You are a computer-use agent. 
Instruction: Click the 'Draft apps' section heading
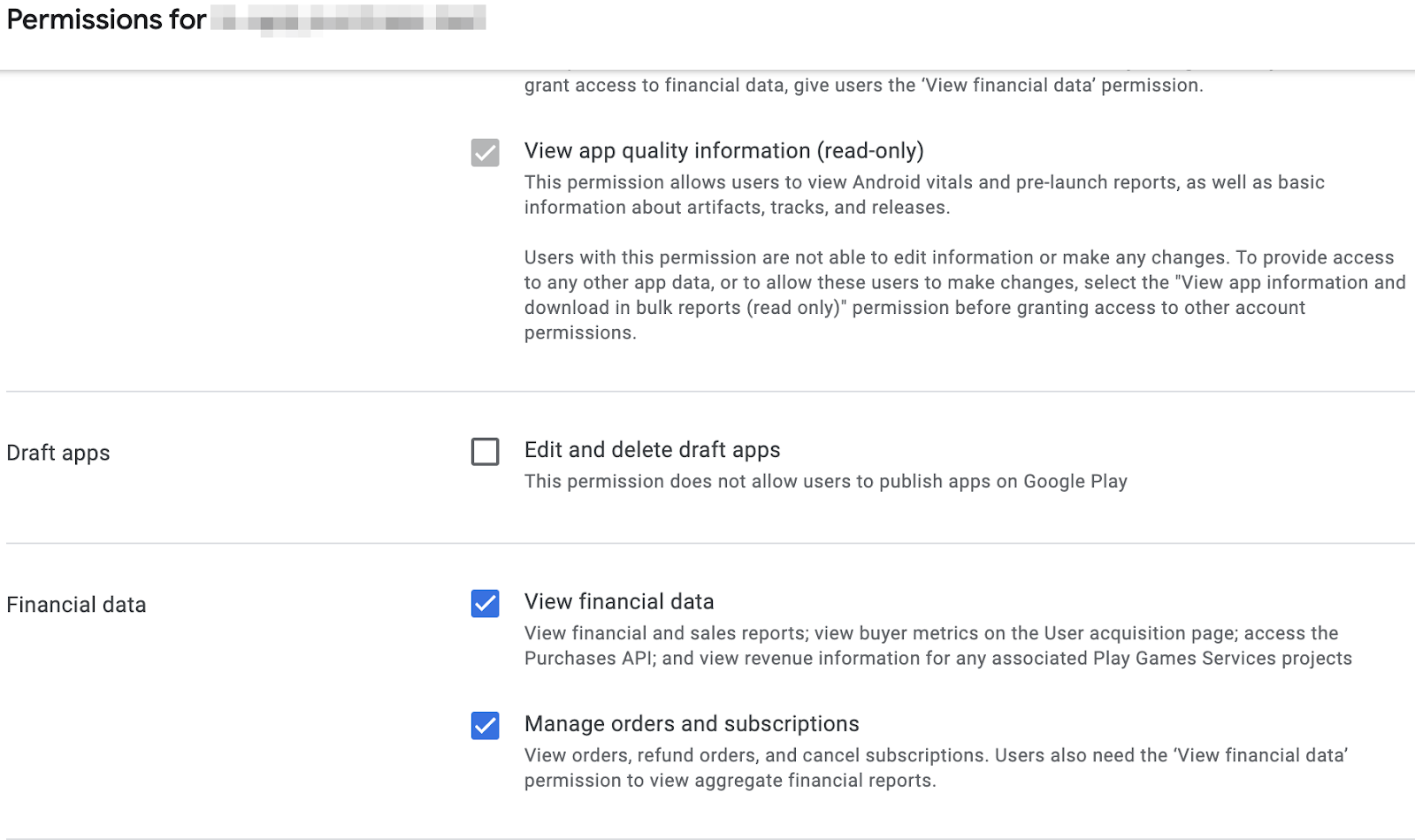tap(58, 453)
